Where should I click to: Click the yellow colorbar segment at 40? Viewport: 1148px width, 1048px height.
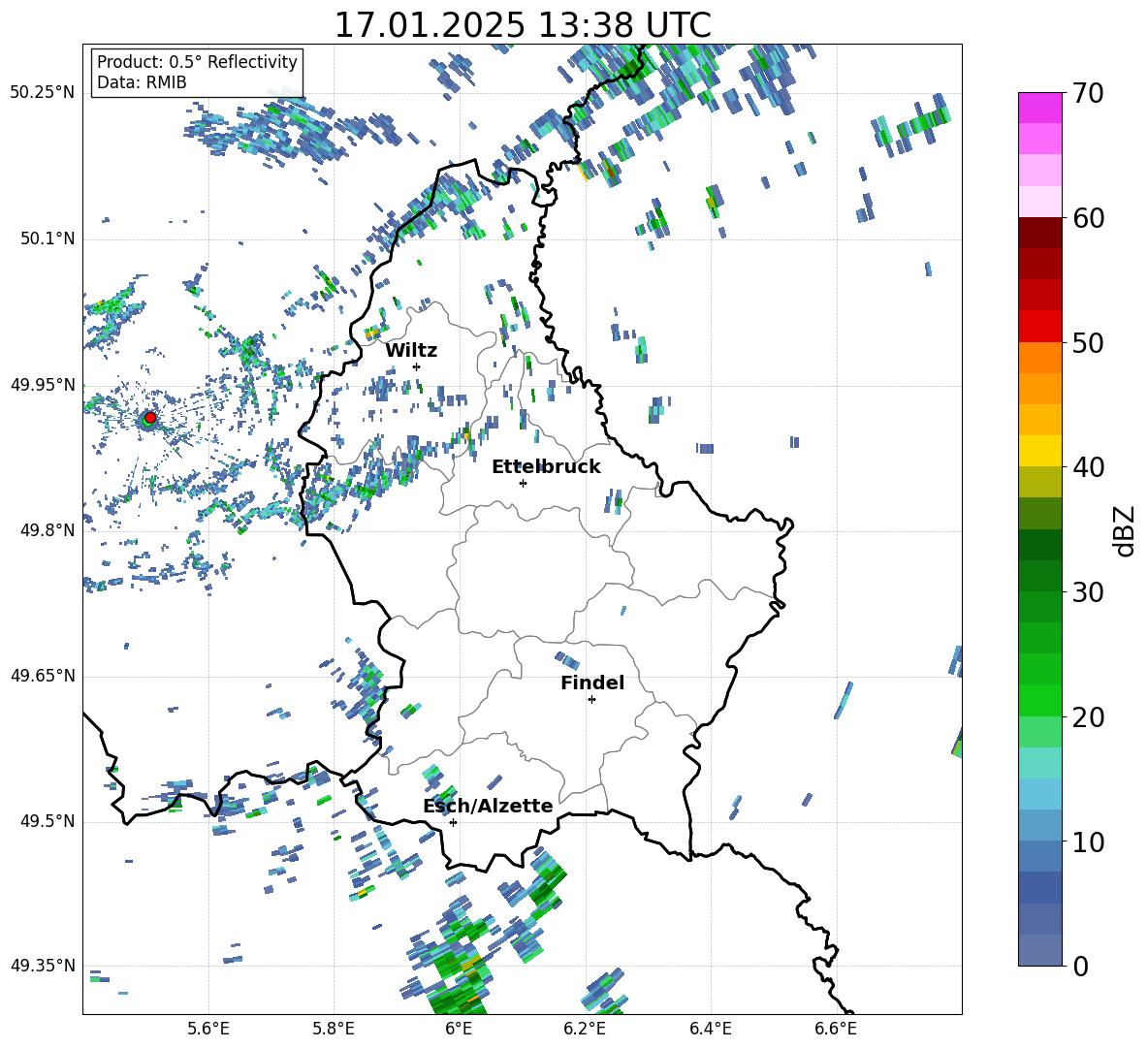(1039, 451)
